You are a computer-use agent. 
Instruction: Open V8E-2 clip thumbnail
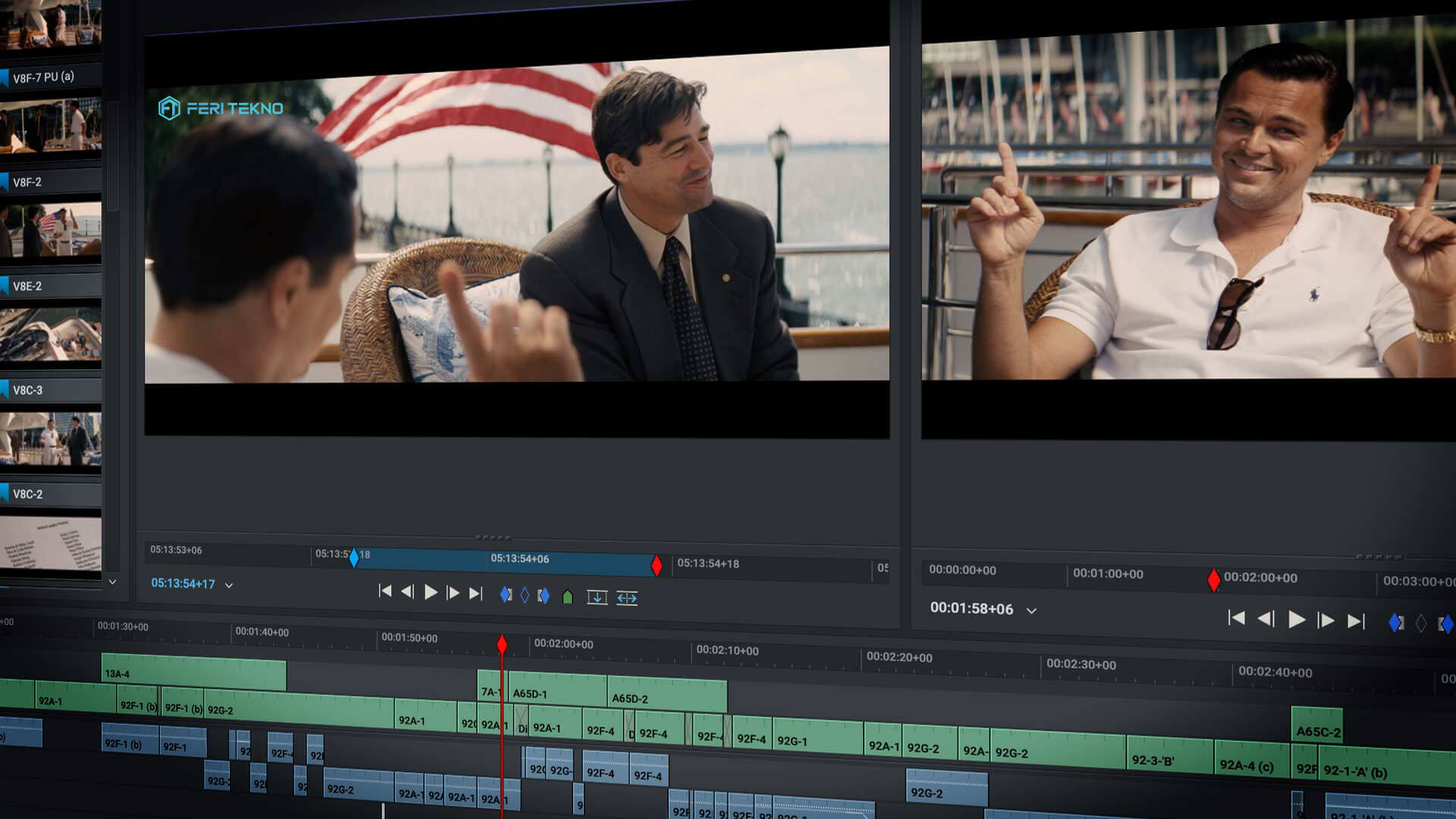51,334
